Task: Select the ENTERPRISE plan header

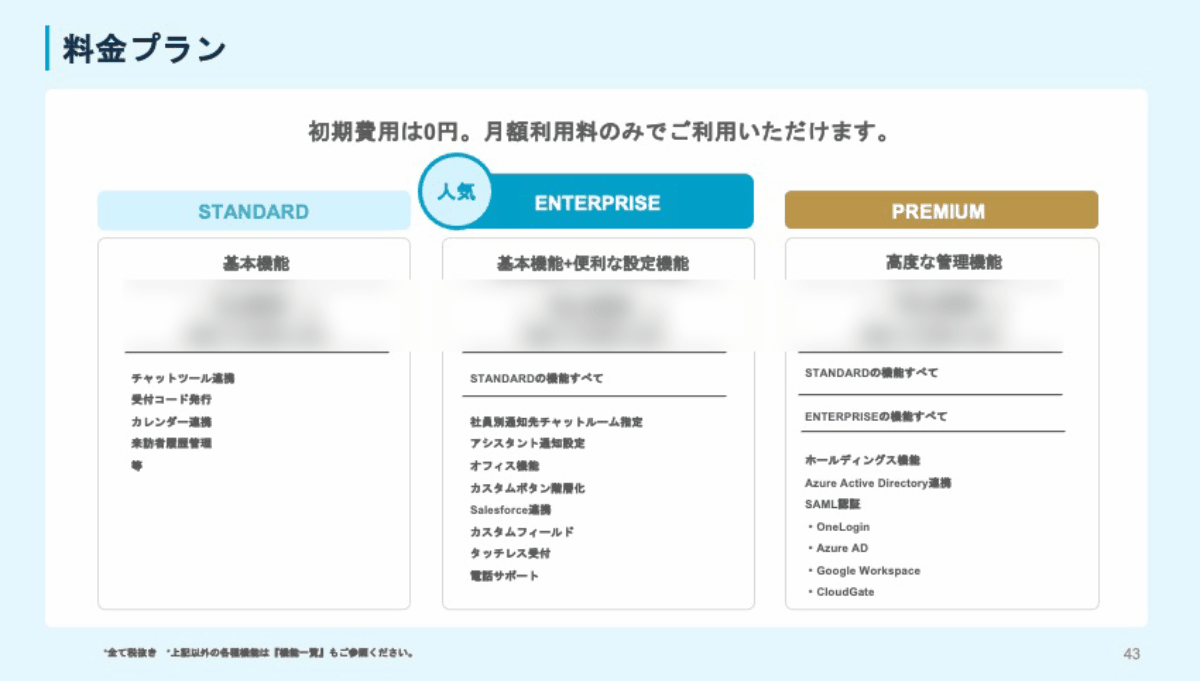Action: (x=597, y=202)
